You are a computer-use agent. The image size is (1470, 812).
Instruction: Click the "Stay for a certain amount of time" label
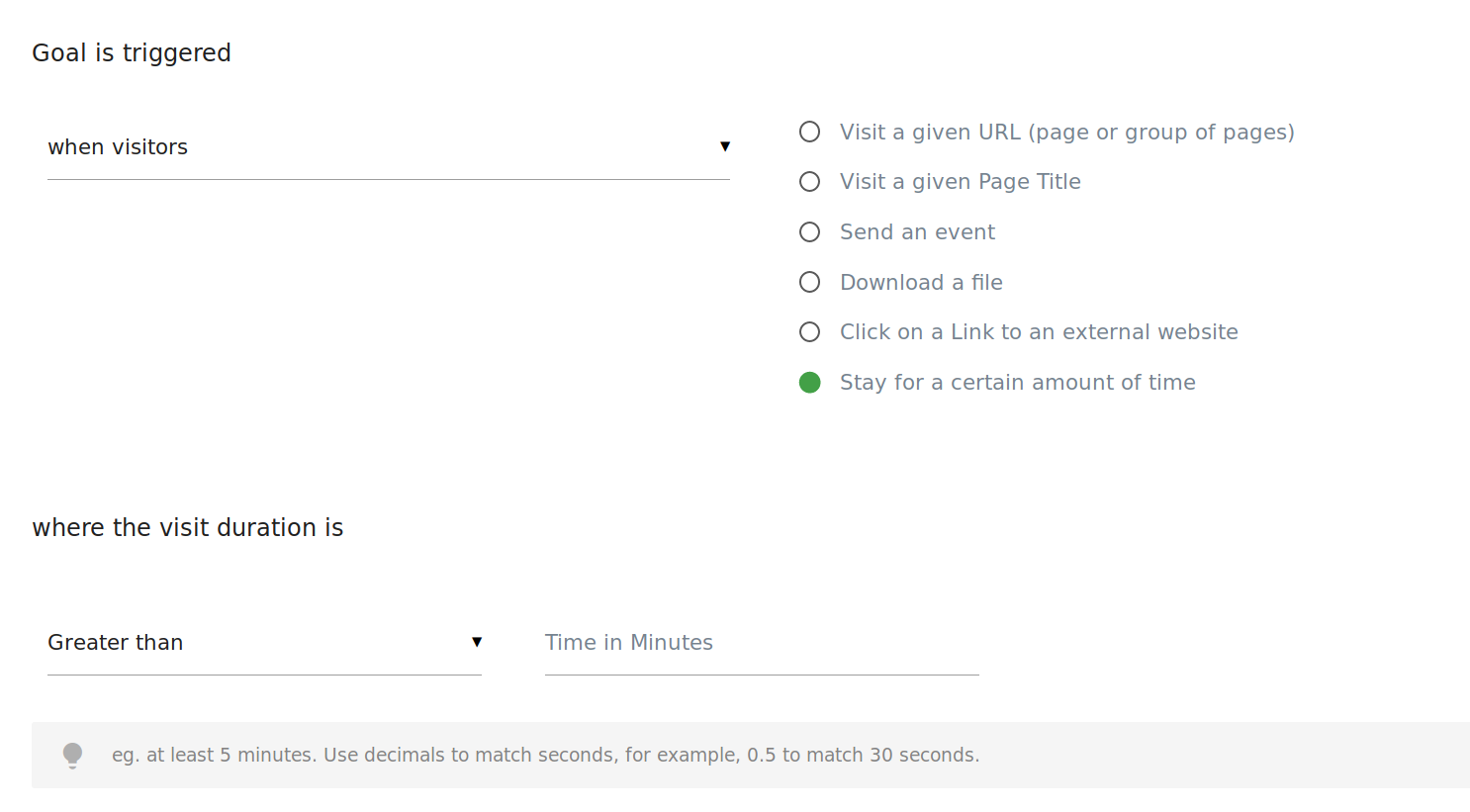(1017, 383)
